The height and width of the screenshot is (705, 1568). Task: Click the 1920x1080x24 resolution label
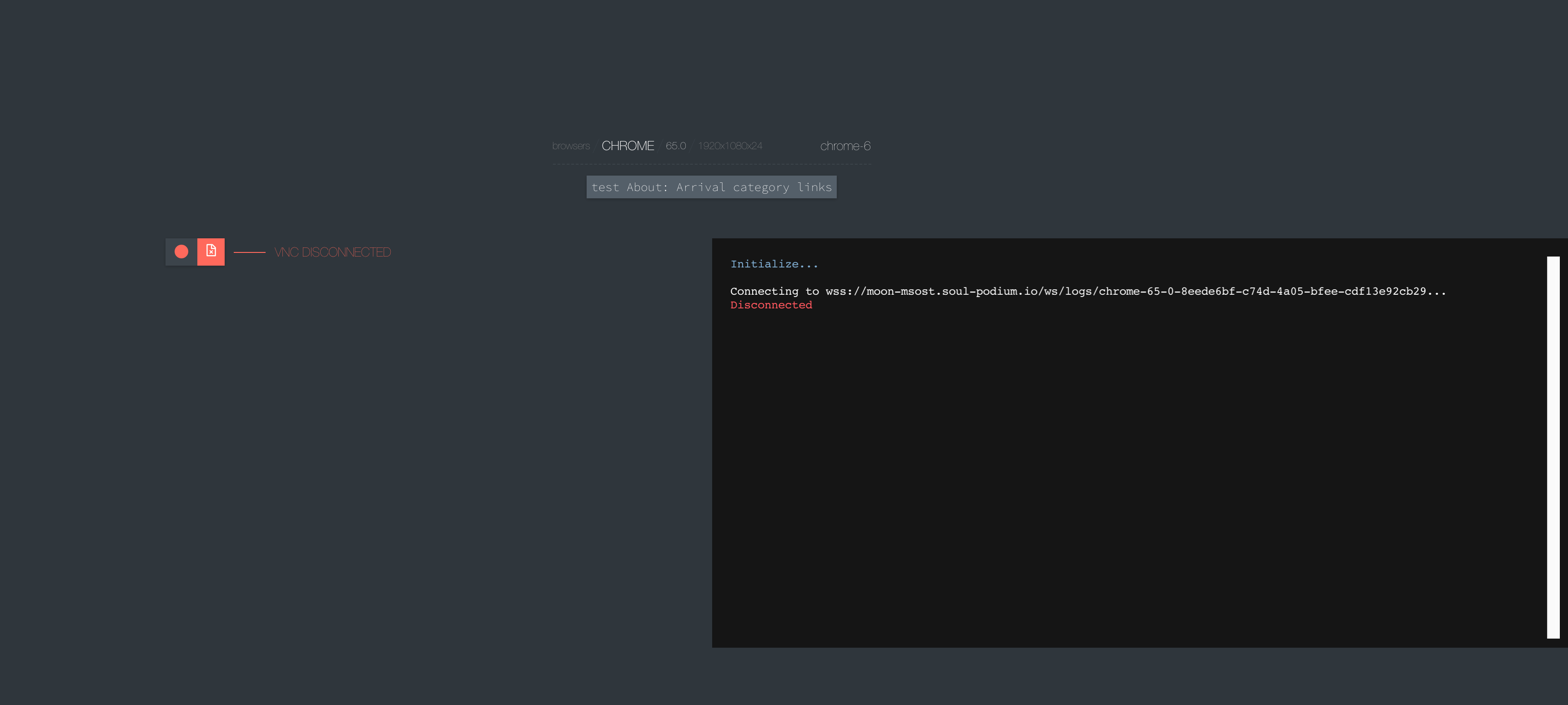point(730,146)
